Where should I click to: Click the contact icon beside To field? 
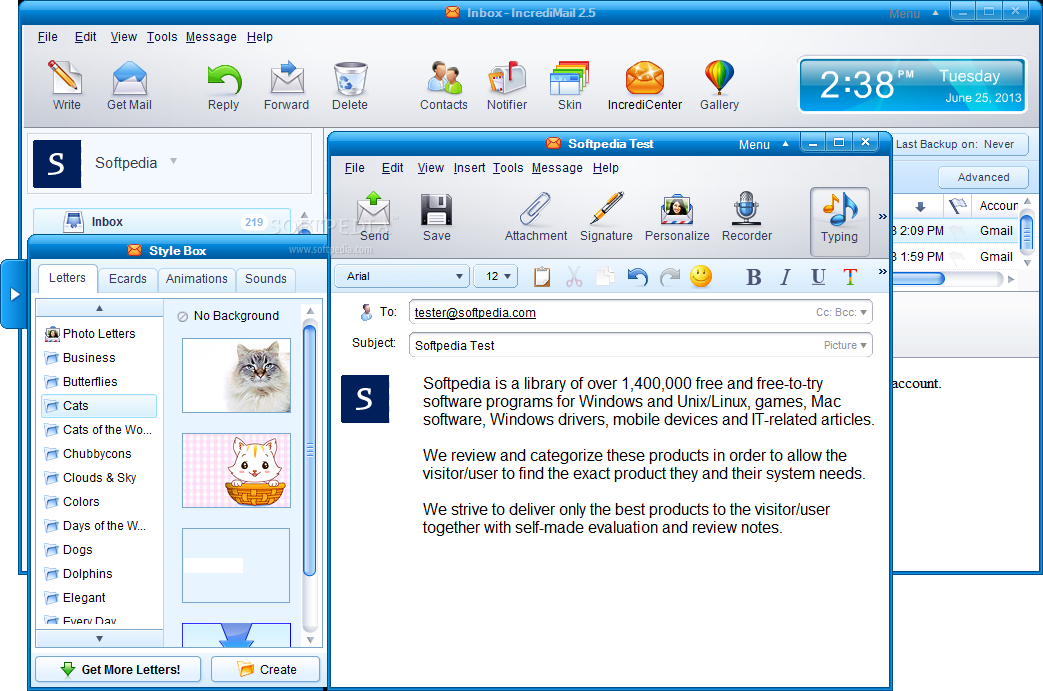tap(366, 312)
